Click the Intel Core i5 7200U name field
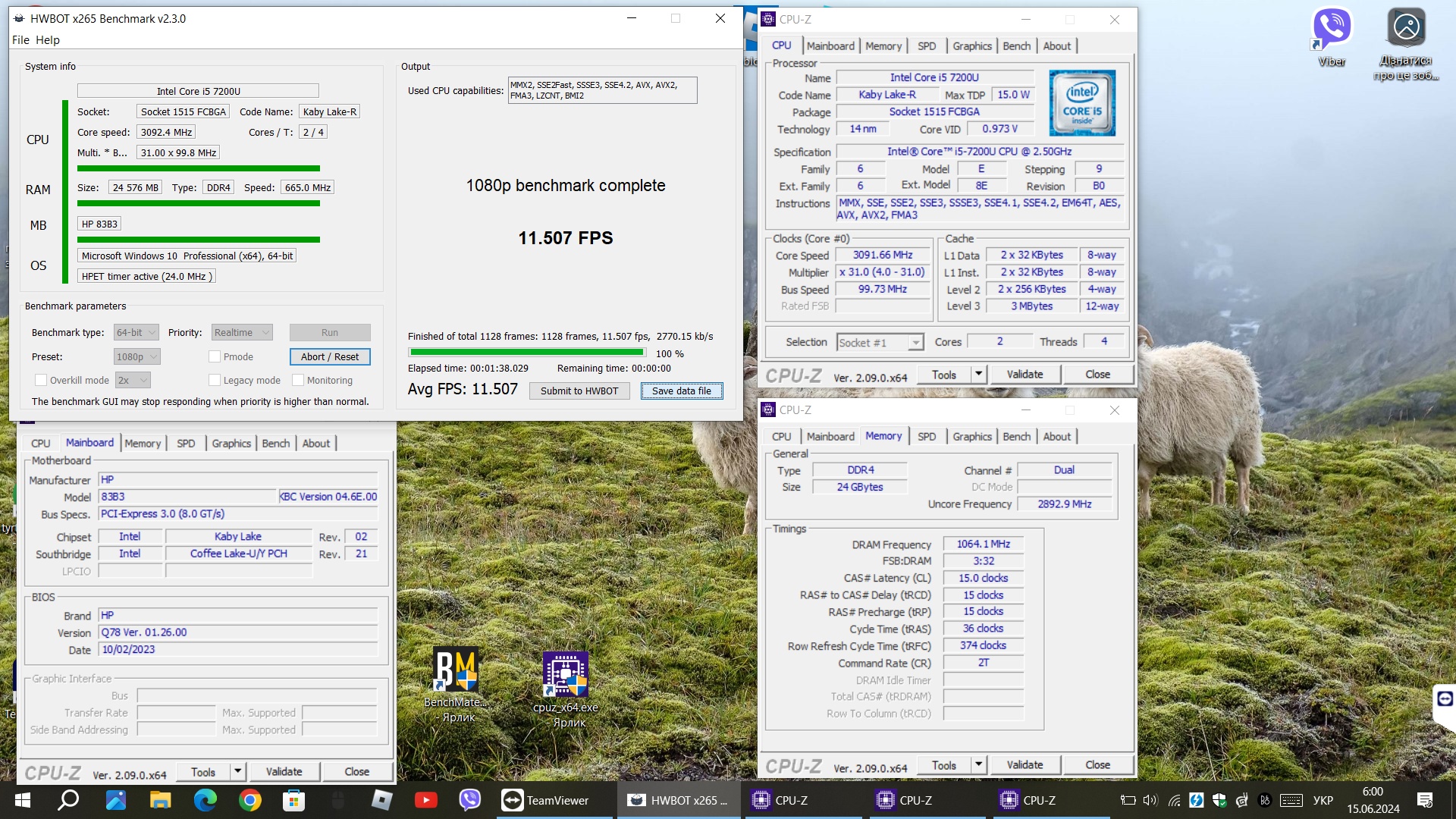The image size is (1456, 819). [198, 91]
